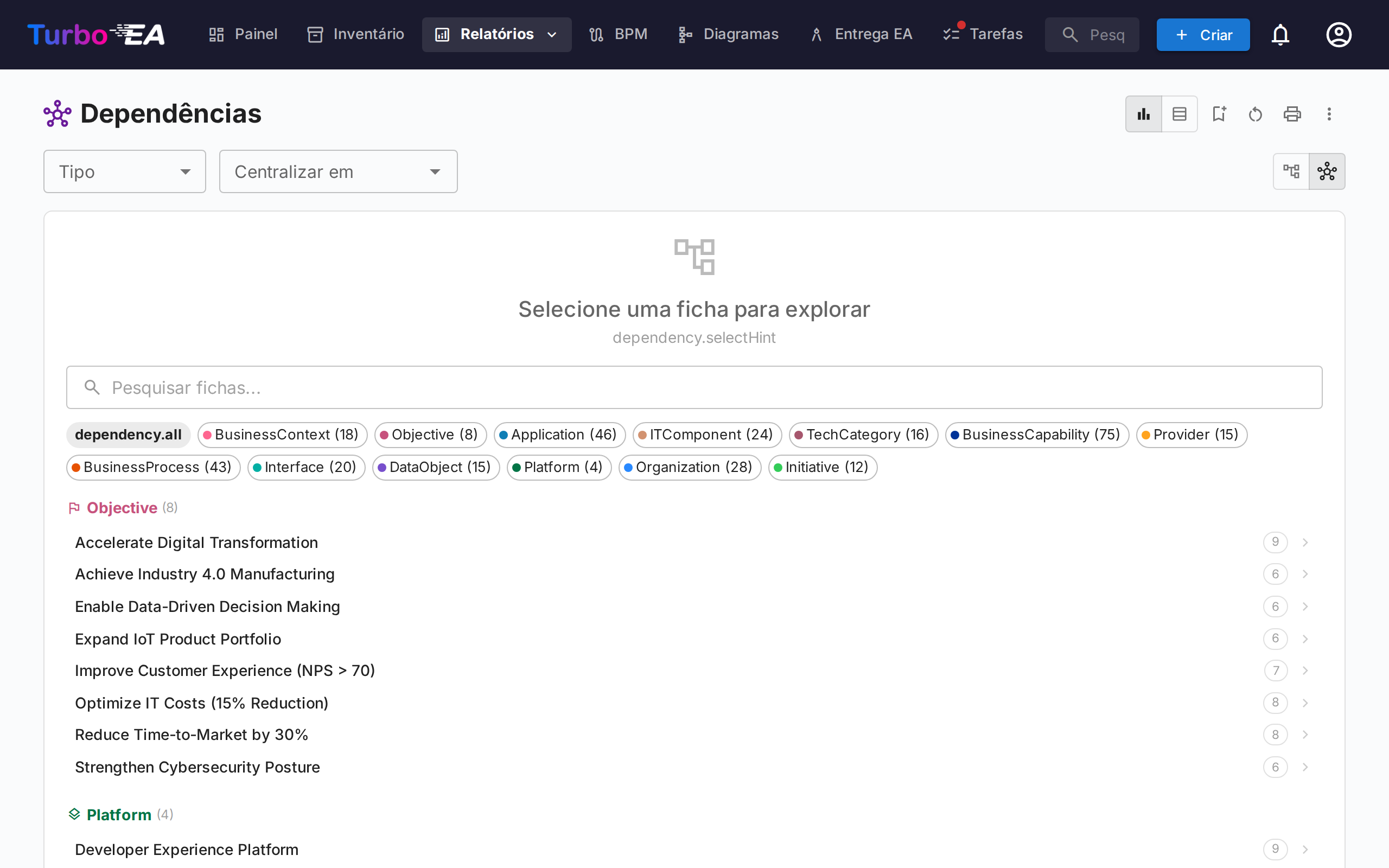Expand the Relatórios menu chevron

point(552,34)
